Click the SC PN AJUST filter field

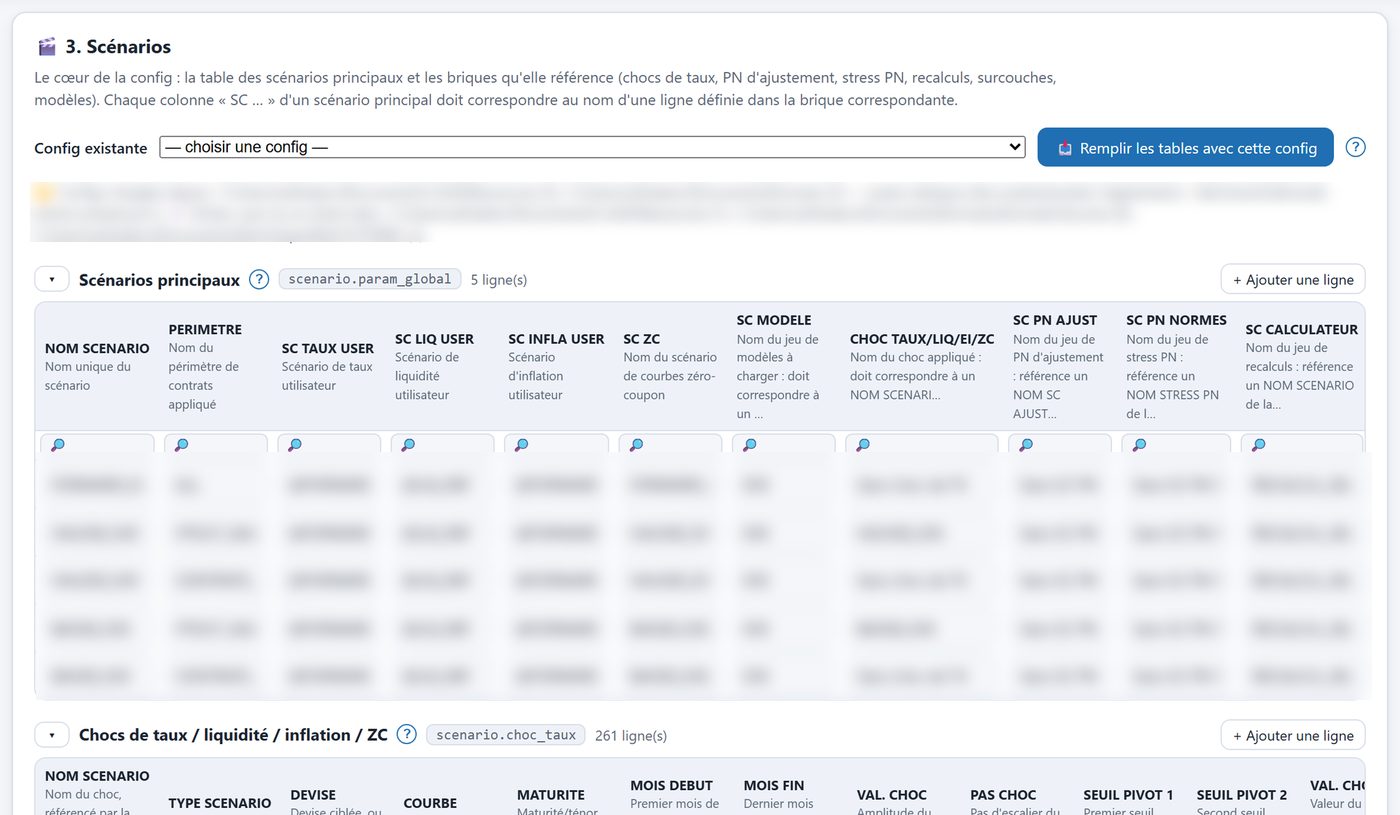pyautogui.click(x=1059, y=444)
